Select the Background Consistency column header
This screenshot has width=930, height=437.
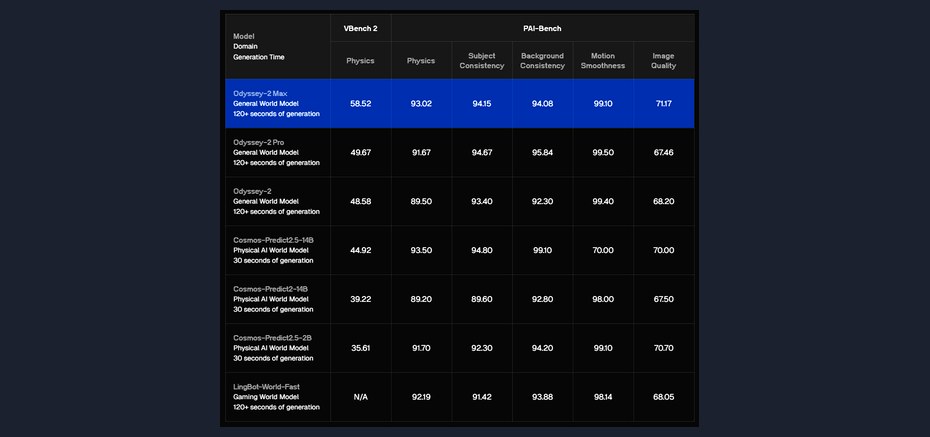coord(542,60)
